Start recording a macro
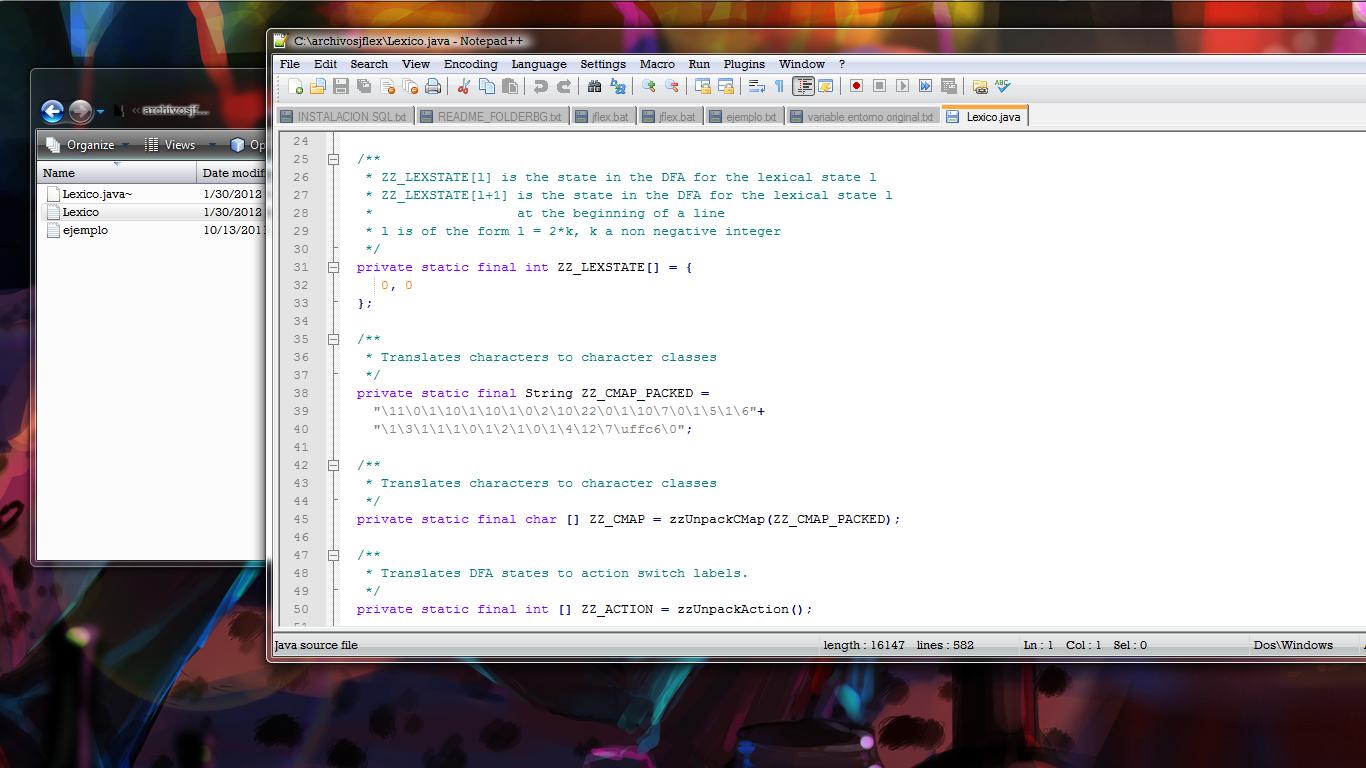1366x768 pixels. [x=857, y=89]
